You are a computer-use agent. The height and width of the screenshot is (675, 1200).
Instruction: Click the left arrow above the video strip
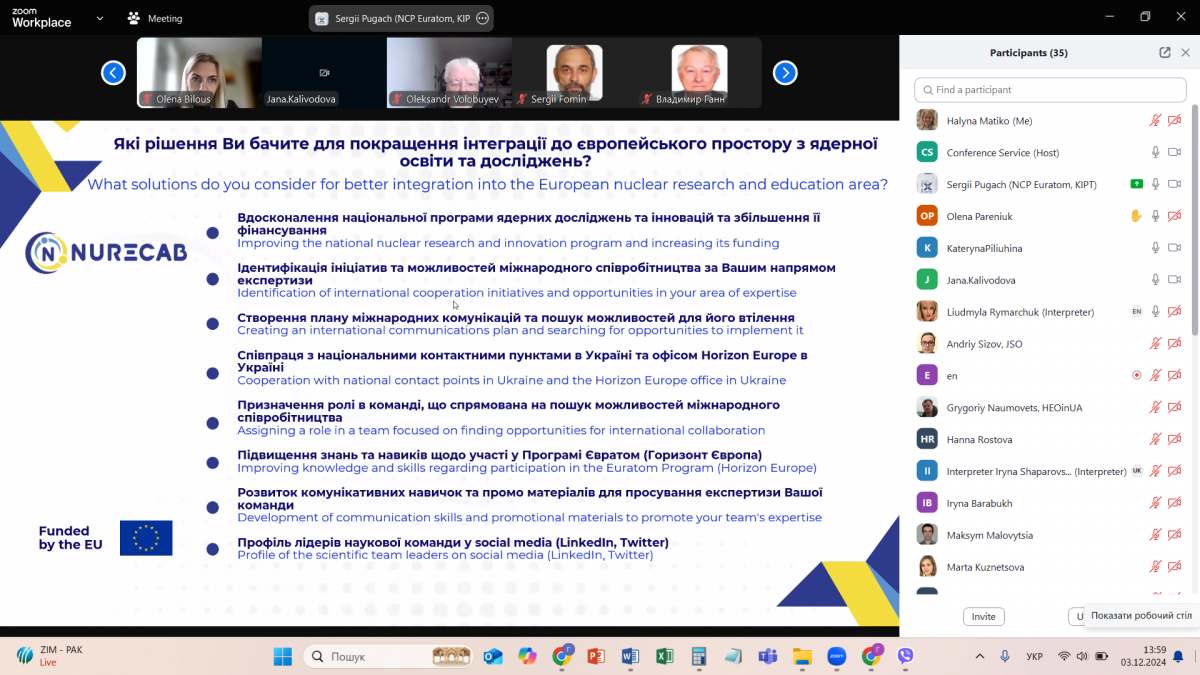113,72
